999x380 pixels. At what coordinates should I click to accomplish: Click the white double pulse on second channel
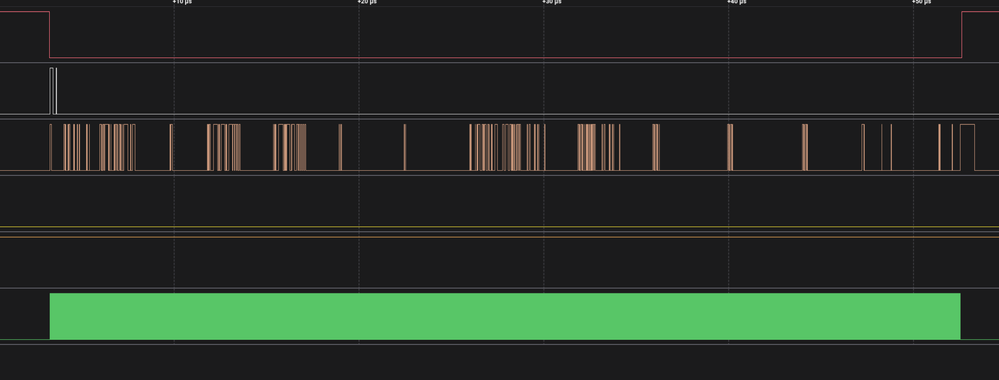click(54, 91)
